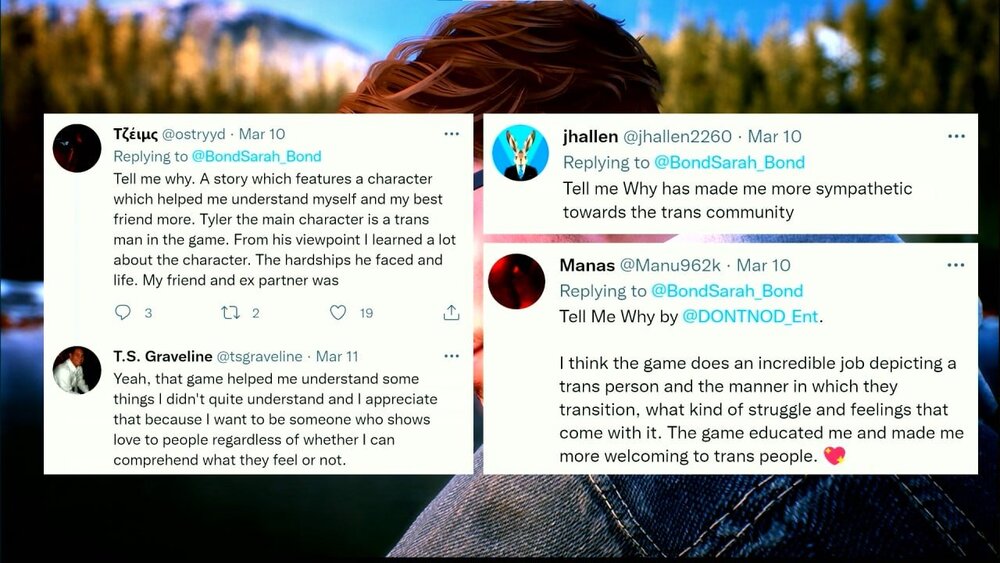Screen dimensions: 1000x563
Task: Like the ostryyd tweet via heart icon
Action: tap(337, 312)
